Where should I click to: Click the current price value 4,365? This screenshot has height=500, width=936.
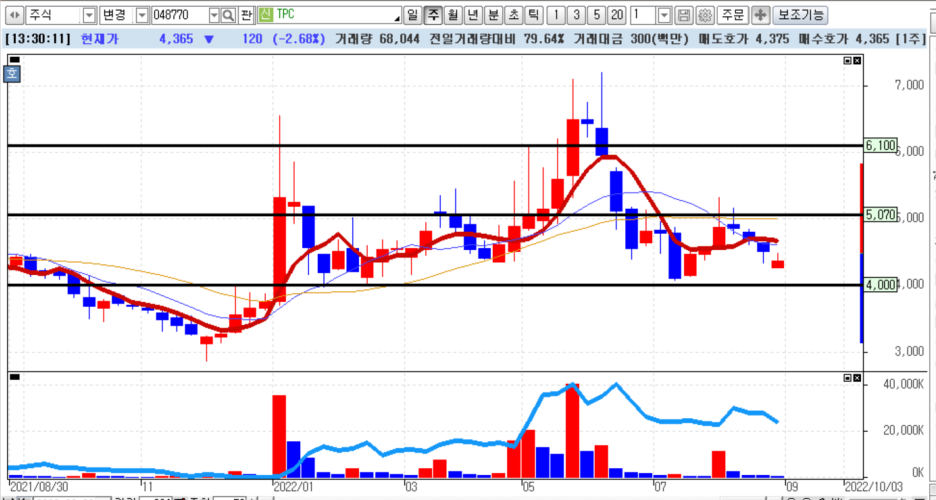pyautogui.click(x=176, y=39)
